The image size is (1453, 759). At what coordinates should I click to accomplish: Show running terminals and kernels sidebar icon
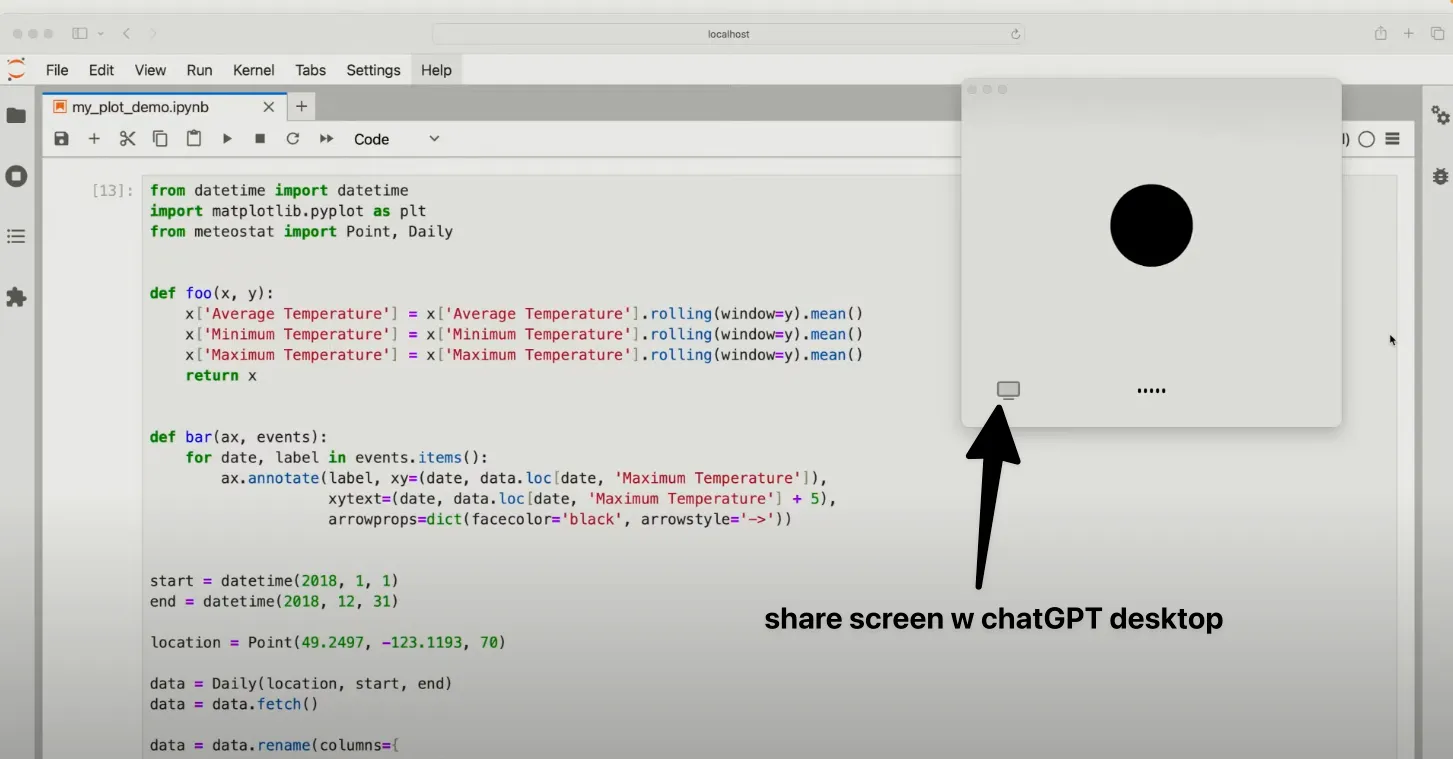coord(16,176)
